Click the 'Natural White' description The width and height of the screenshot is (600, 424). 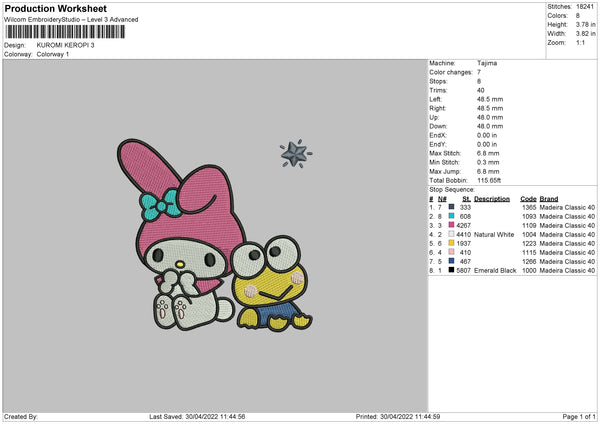pyautogui.click(x=494, y=235)
